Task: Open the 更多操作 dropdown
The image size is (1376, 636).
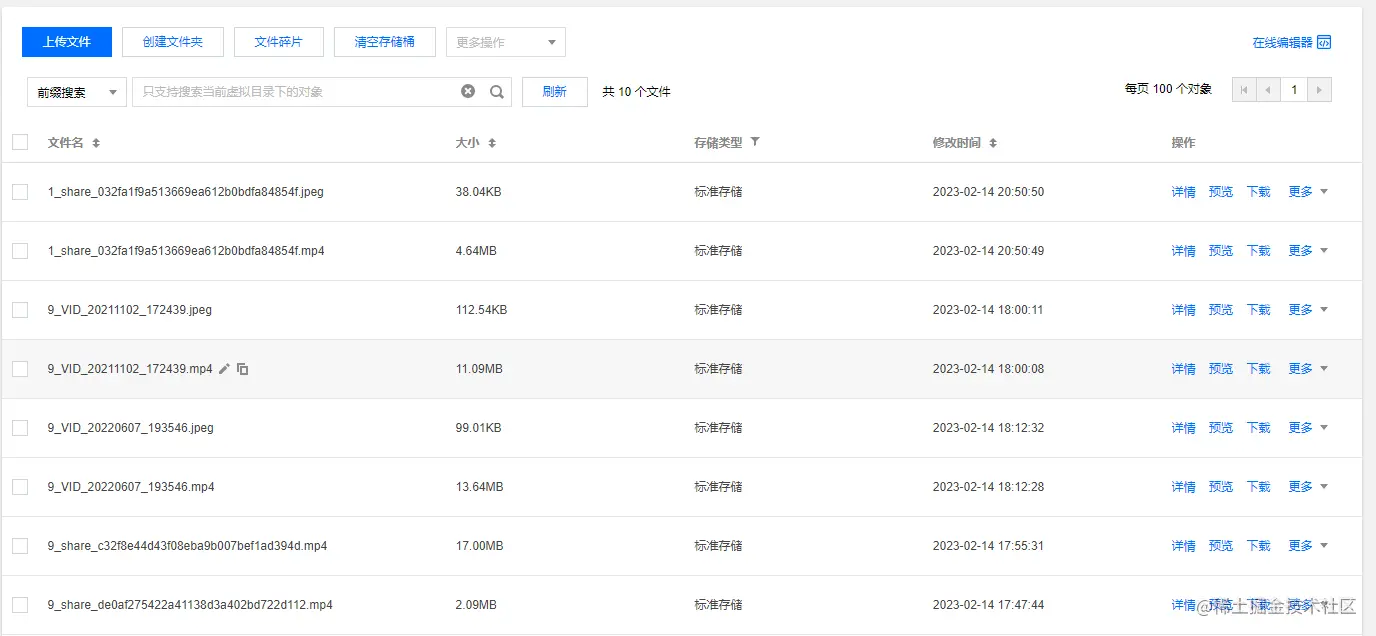Action: tap(506, 42)
